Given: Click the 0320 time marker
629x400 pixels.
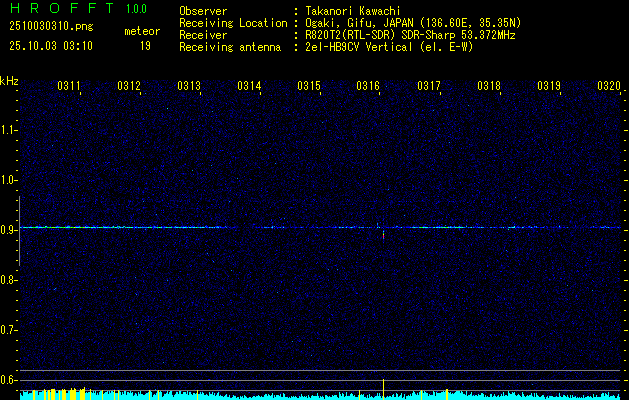Looking at the screenshot, I should 609,86.
